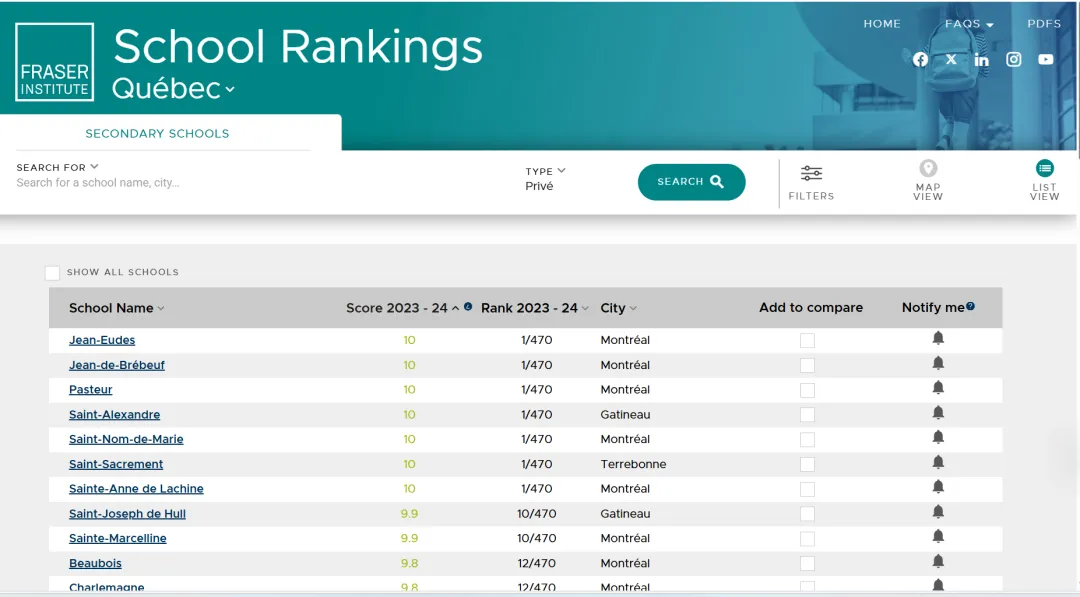Viewport: 1080px width, 597px height.
Task: Check compare box for Sainte-Anne de Lachine
Action: click(x=807, y=490)
